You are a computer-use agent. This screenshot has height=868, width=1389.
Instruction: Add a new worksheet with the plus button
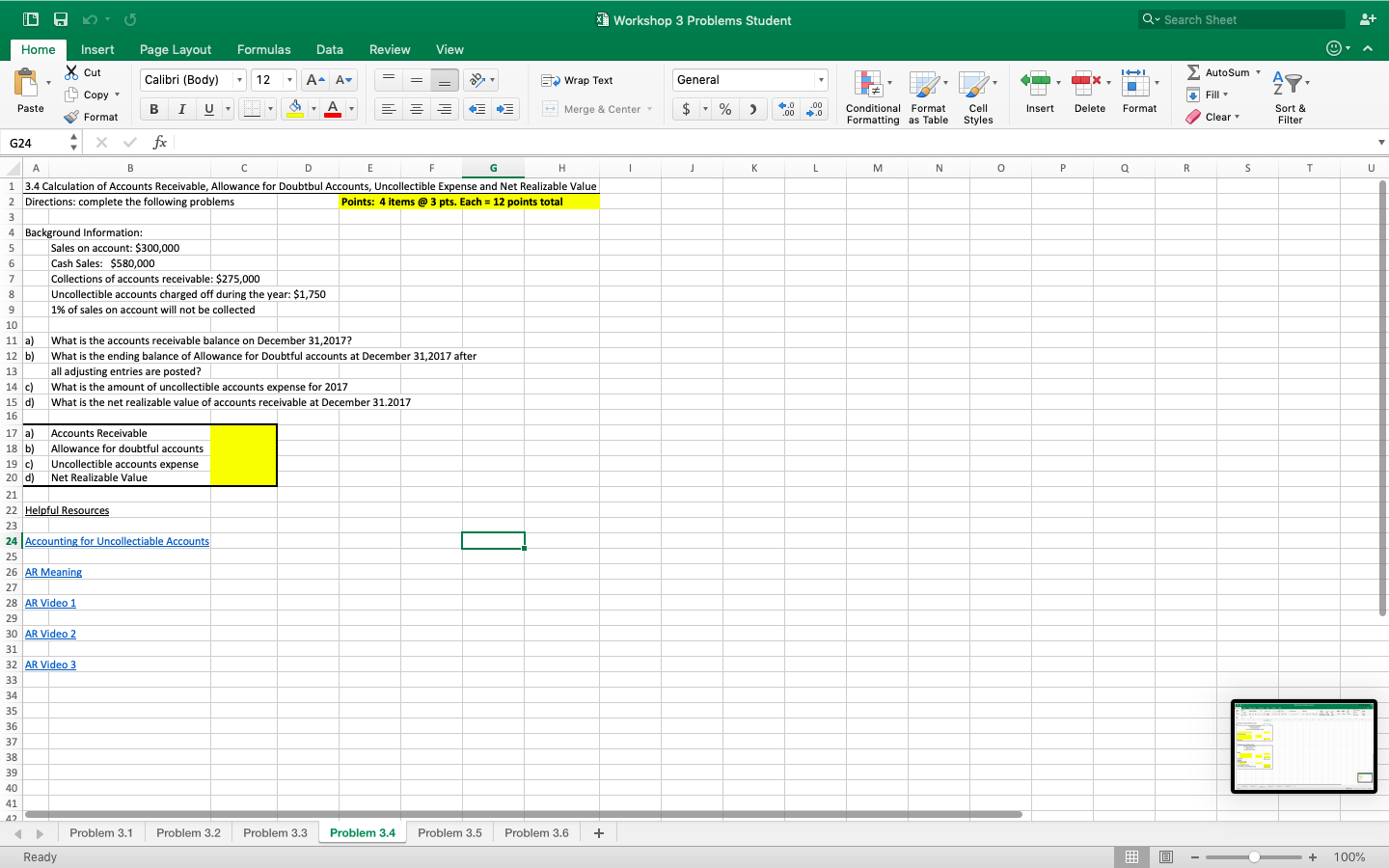[x=598, y=832]
